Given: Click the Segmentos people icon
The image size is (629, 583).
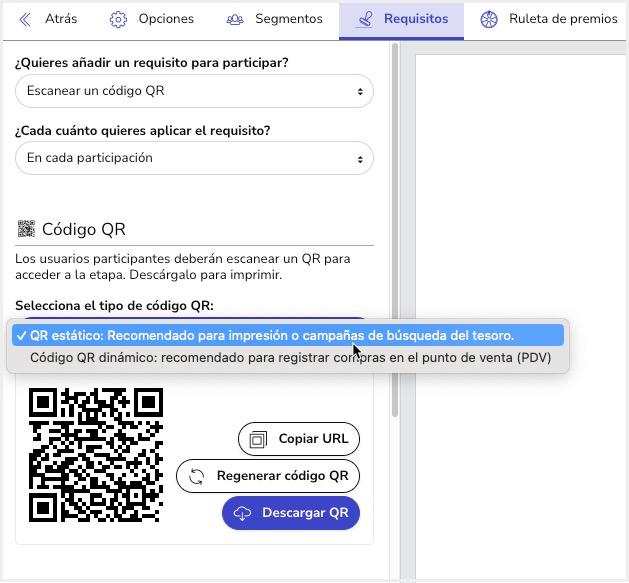Looking at the screenshot, I should 235,19.
